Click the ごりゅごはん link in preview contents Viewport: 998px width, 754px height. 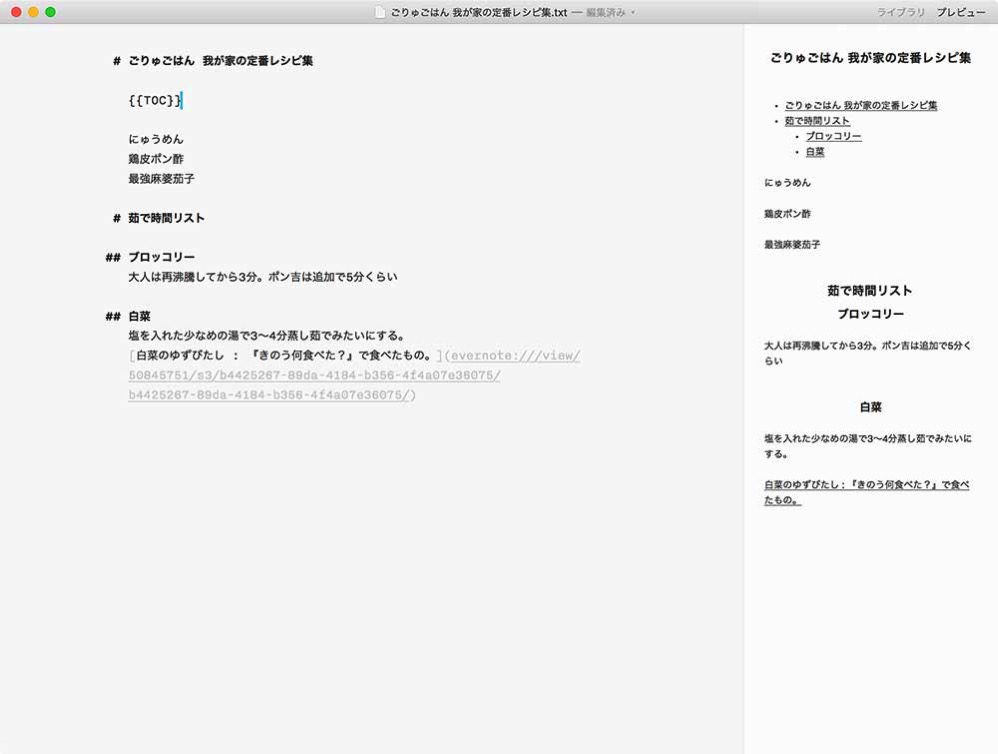pyautogui.click(x=860, y=105)
